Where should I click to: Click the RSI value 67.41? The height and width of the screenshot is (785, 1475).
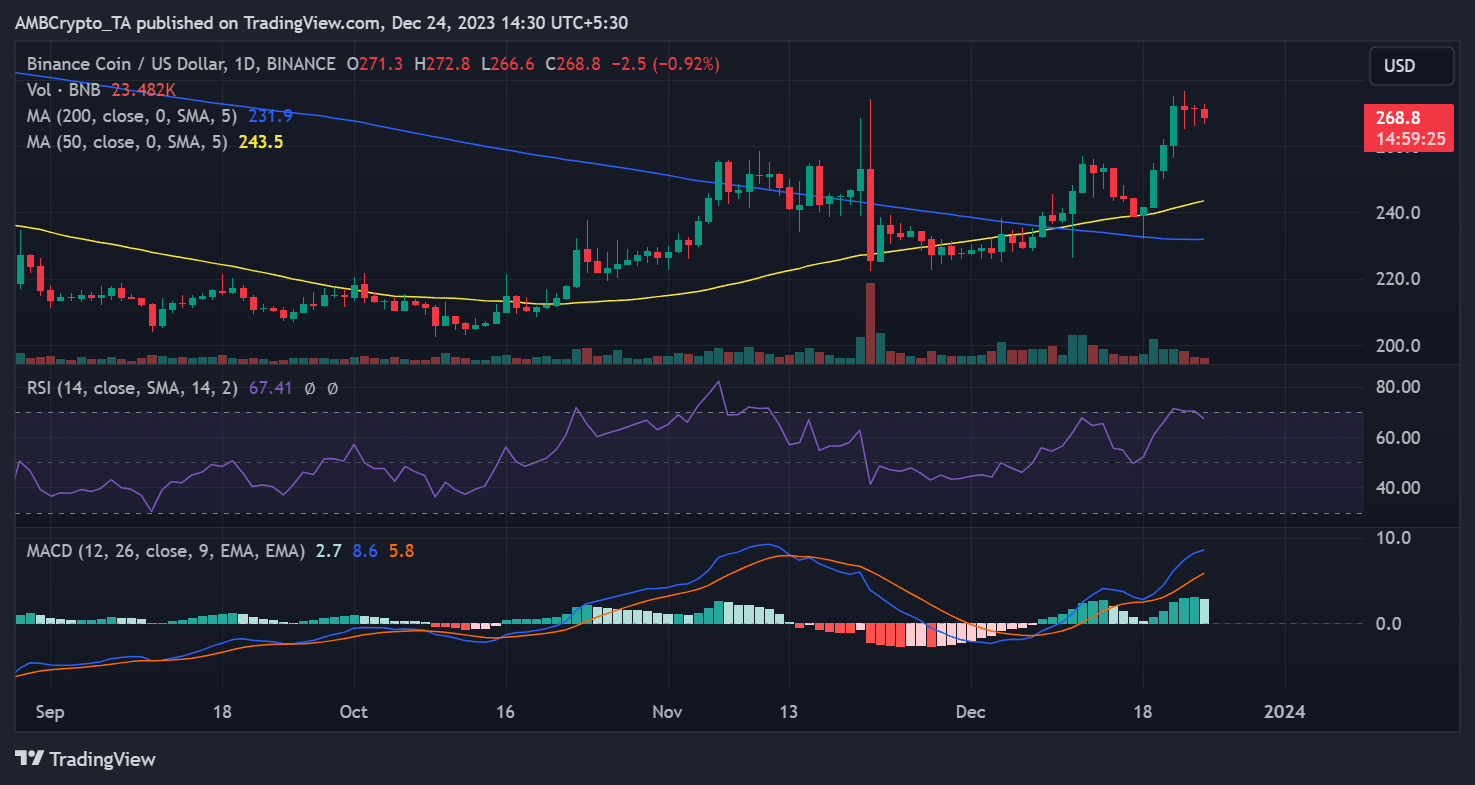[x=269, y=387]
